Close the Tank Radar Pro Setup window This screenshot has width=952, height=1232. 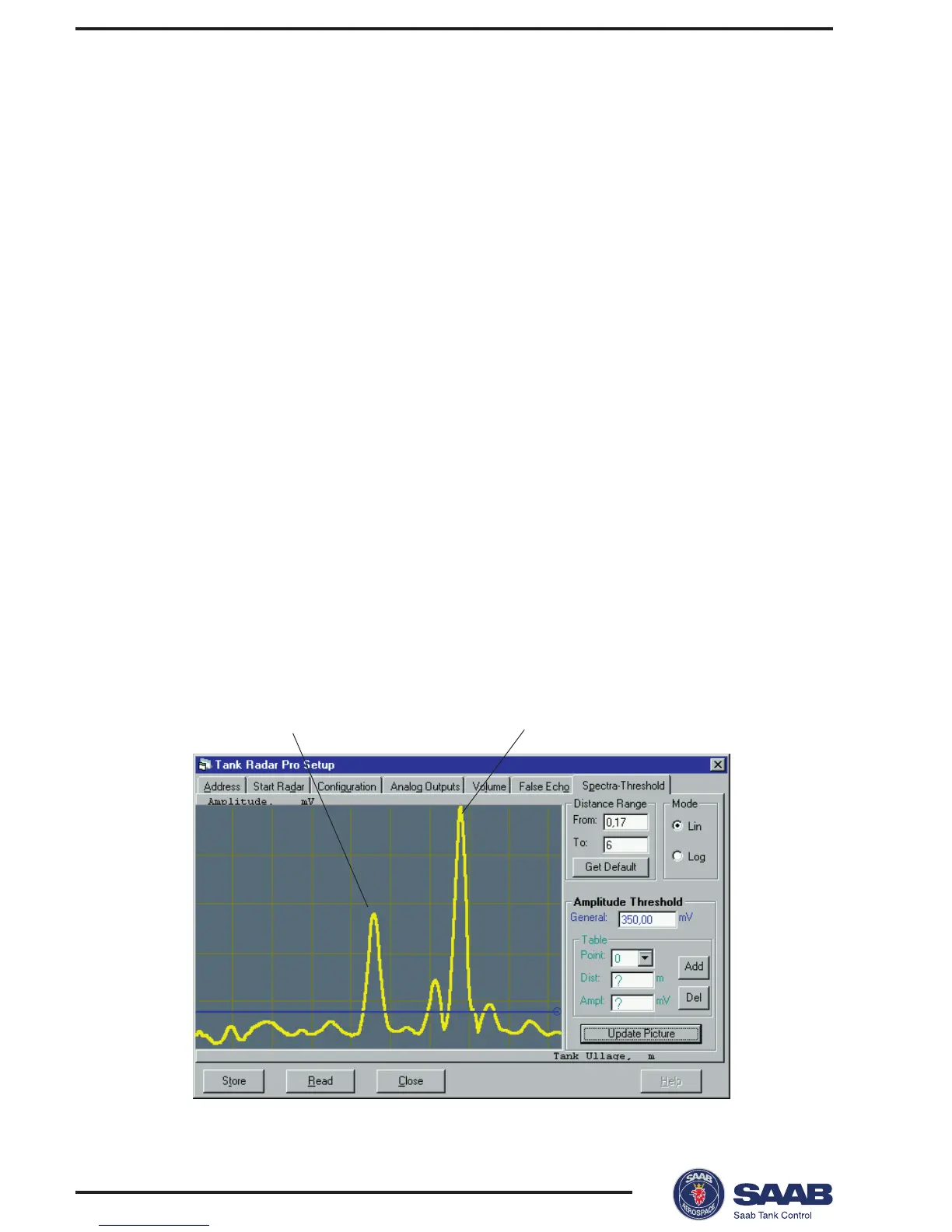point(718,765)
